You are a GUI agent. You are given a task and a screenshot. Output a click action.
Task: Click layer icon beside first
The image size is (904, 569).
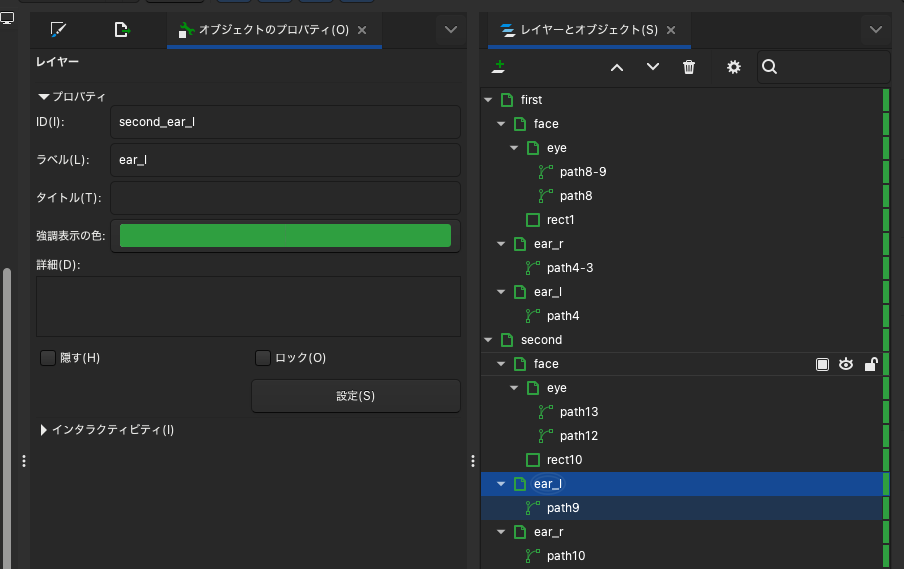pos(507,100)
